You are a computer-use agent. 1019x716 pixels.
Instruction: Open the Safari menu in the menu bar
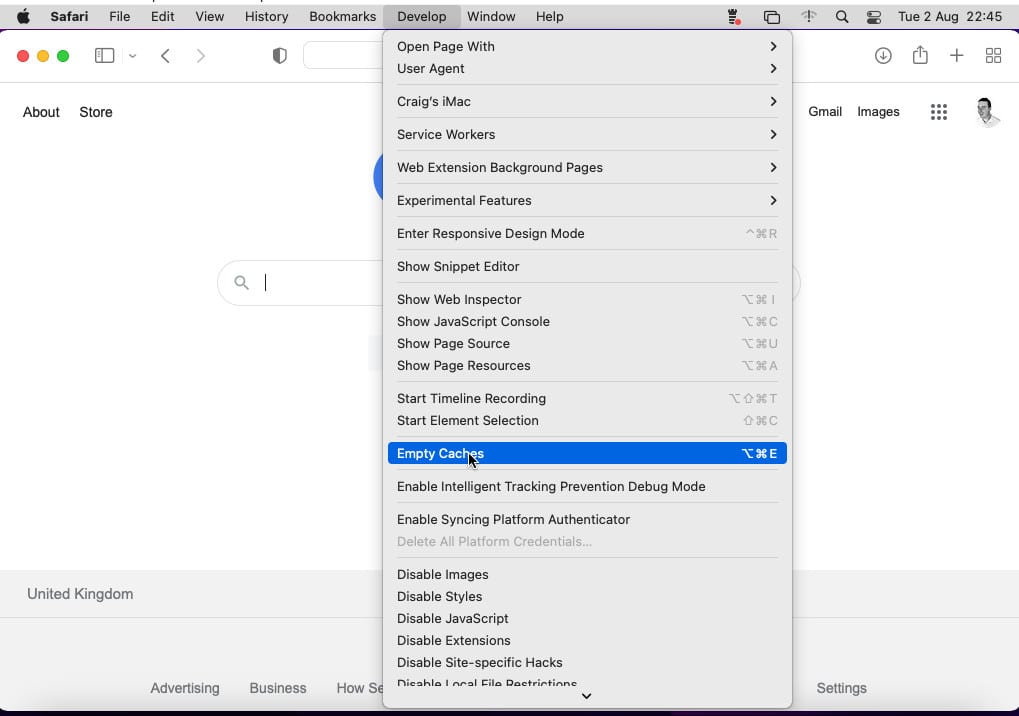point(70,17)
